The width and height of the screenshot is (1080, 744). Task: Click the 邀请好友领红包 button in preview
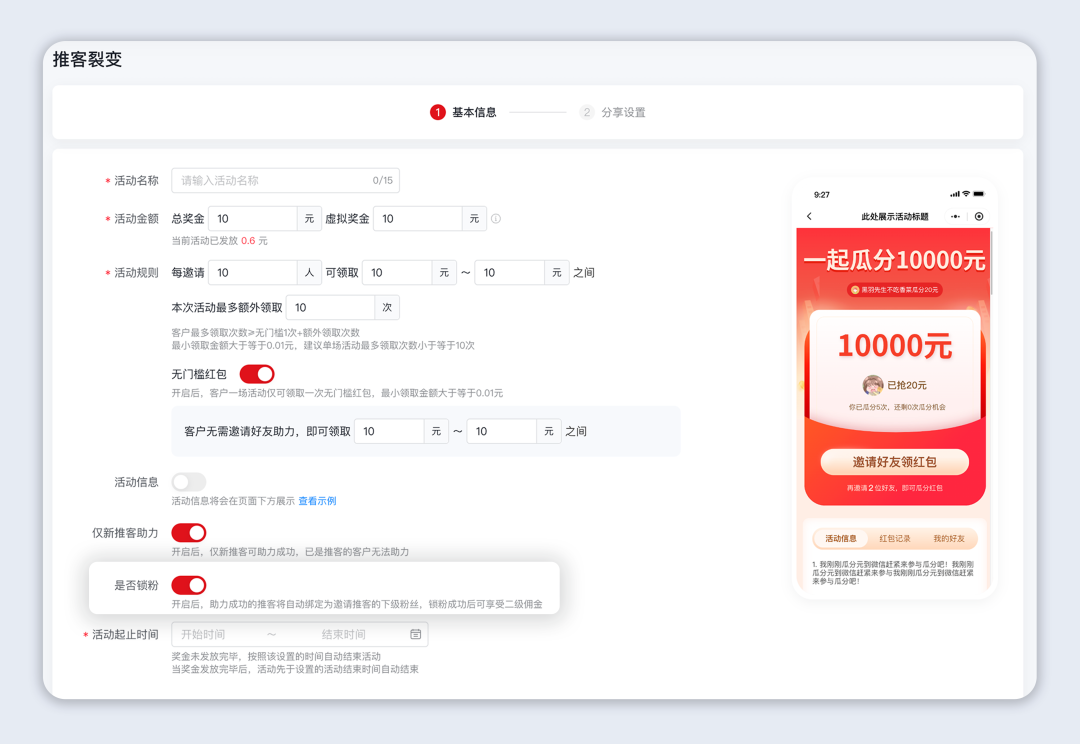coord(893,461)
